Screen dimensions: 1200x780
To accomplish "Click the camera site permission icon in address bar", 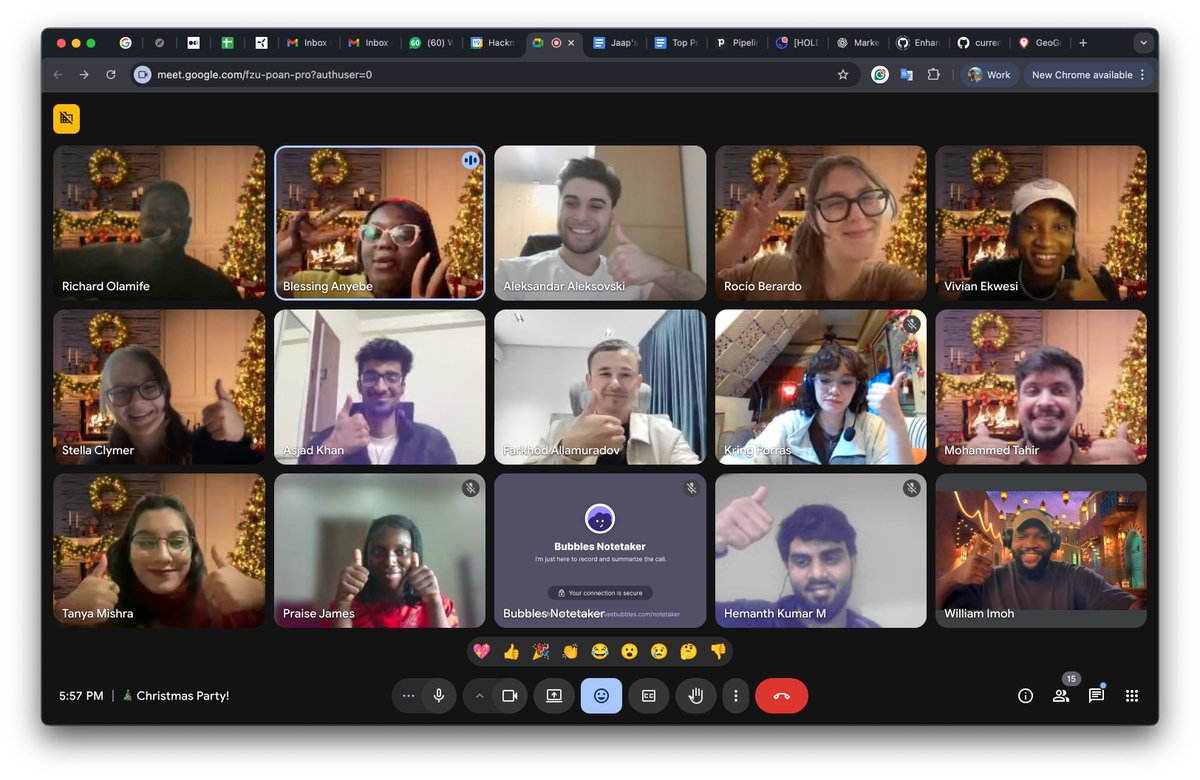I will (143, 74).
